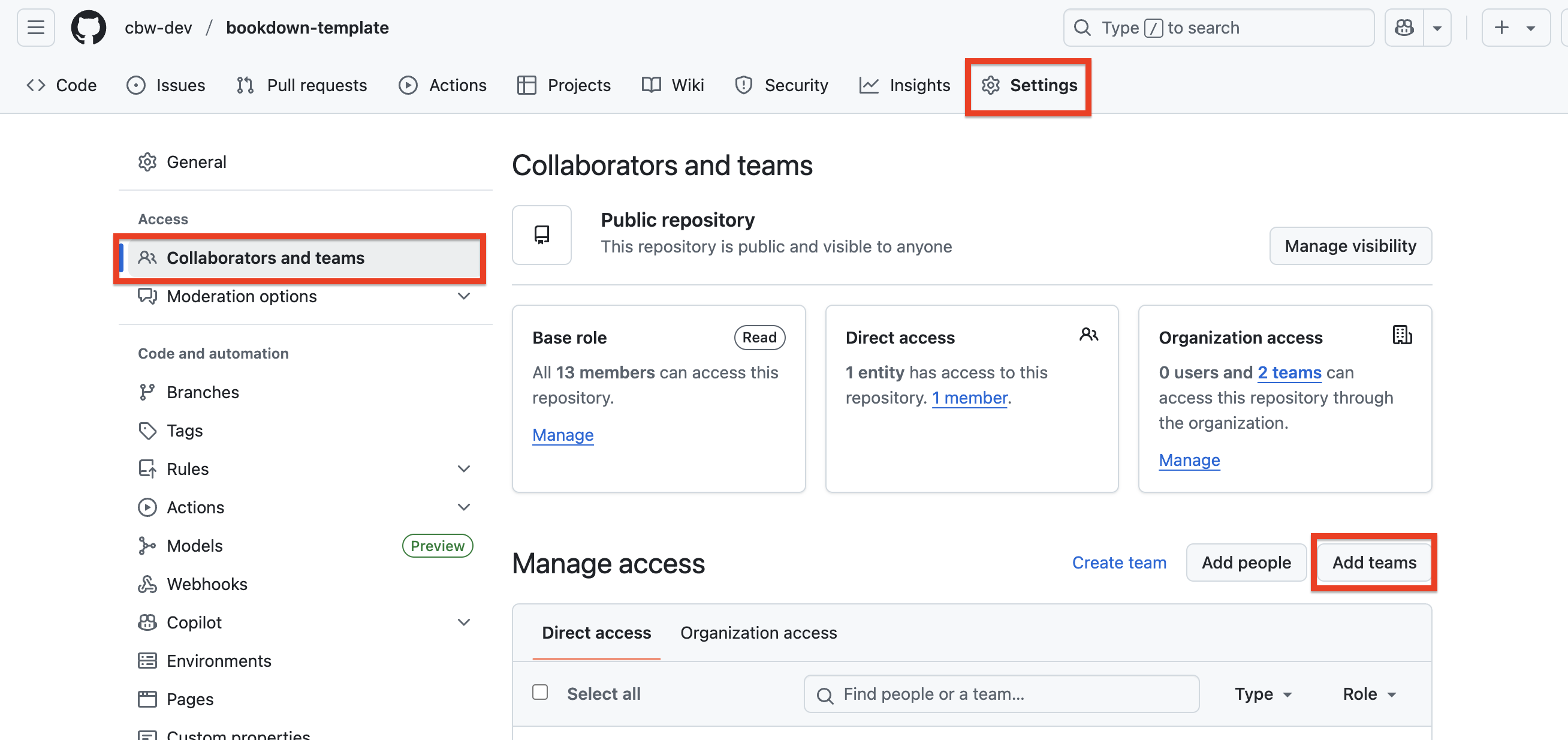The height and width of the screenshot is (740, 1568).
Task: Open the Type filter dropdown
Action: point(1262,694)
